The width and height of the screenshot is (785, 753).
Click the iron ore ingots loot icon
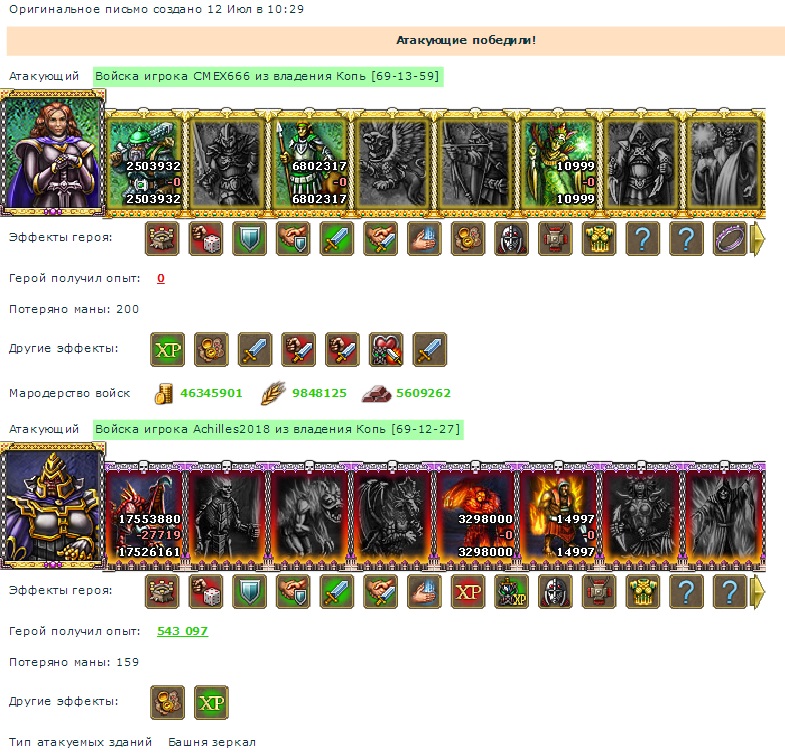click(x=376, y=394)
